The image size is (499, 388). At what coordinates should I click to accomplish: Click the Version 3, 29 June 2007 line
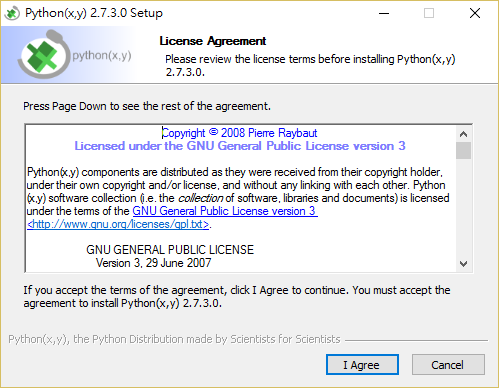point(154,263)
